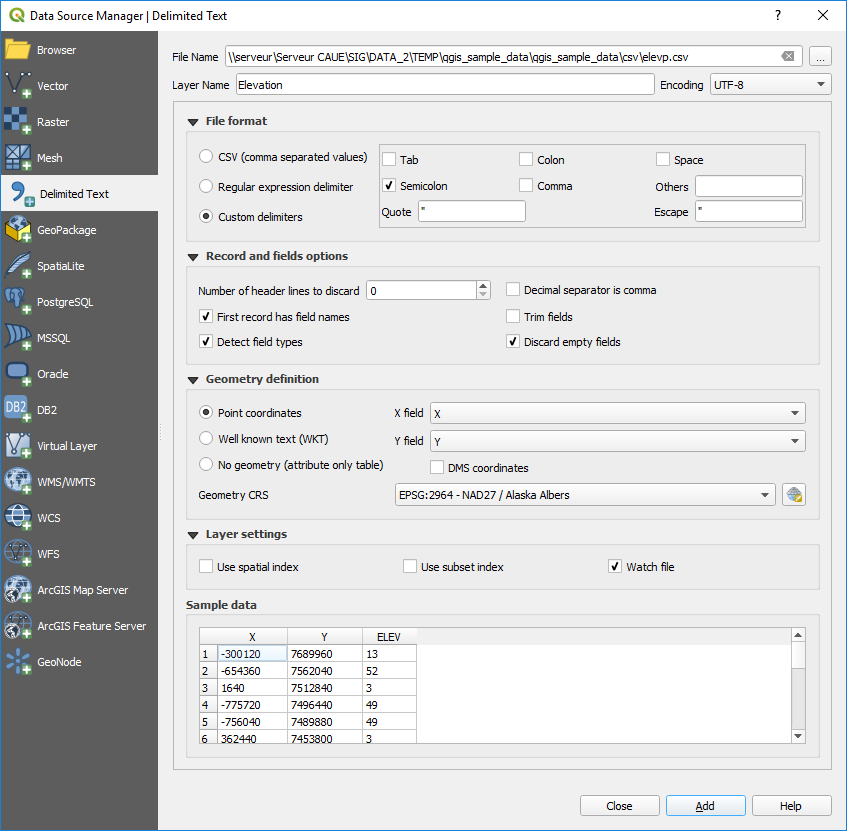Open the Virtual Layer tab

pos(67,446)
